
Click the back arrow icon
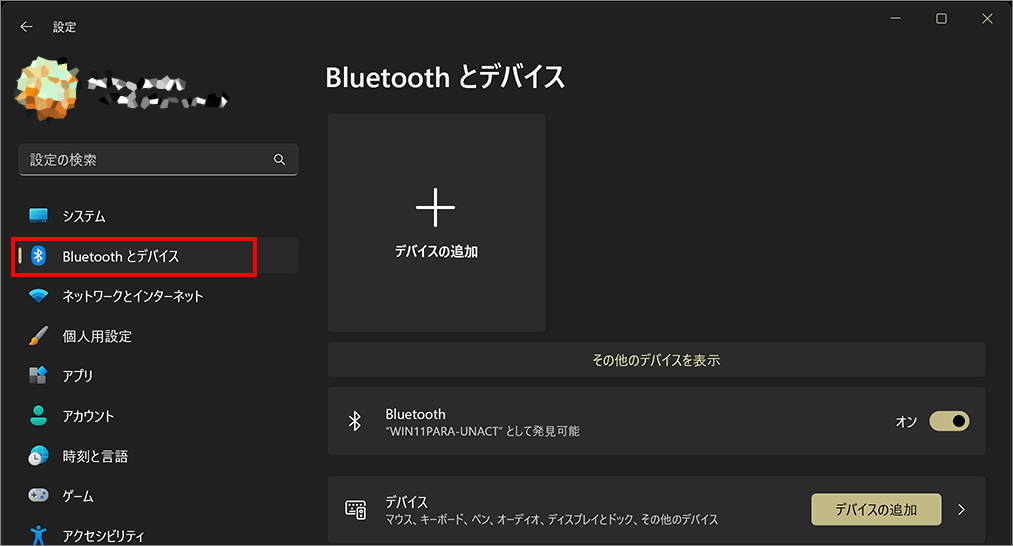coord(26,26)
